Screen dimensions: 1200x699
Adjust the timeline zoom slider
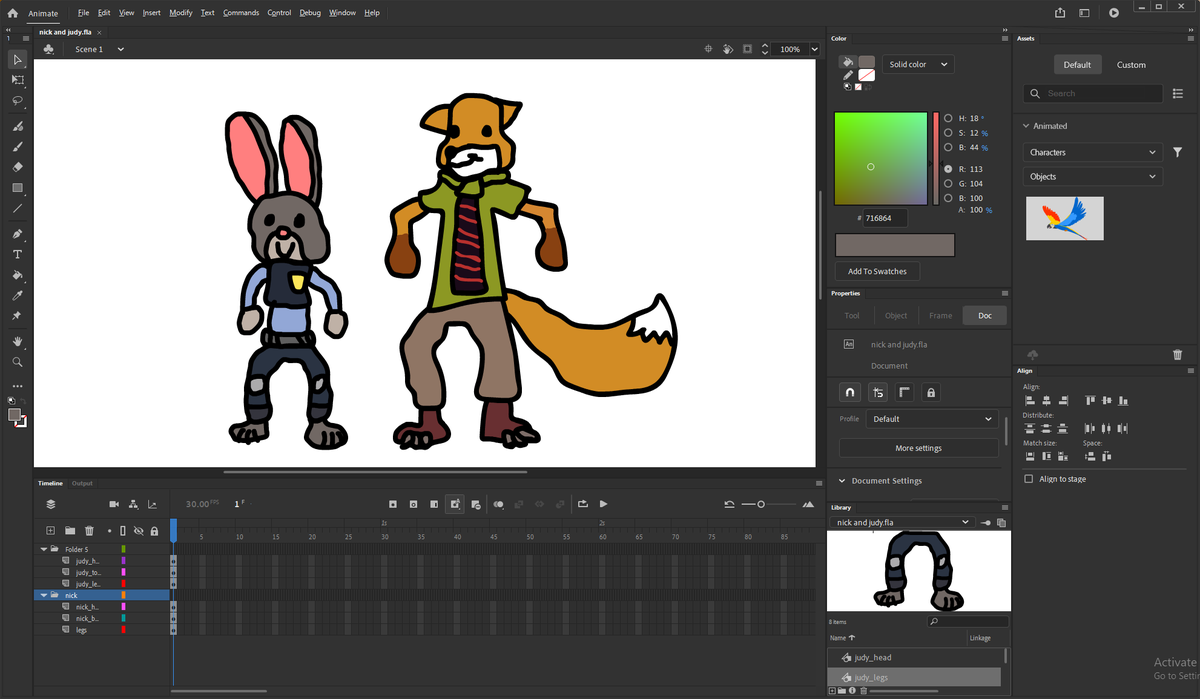click(761, 504)
